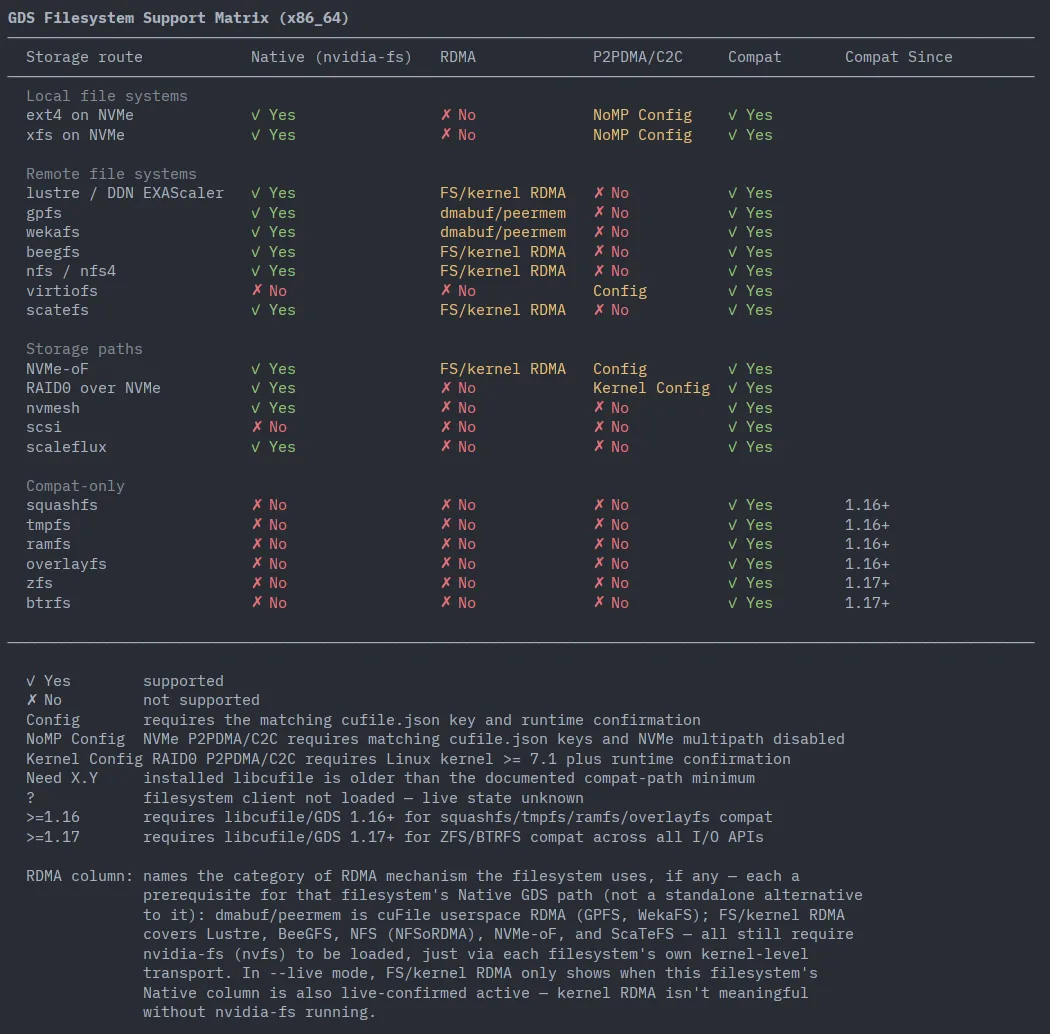Select the "zfs" row label
Viewport: 1050px width, 1034px height.
point(39,583)
